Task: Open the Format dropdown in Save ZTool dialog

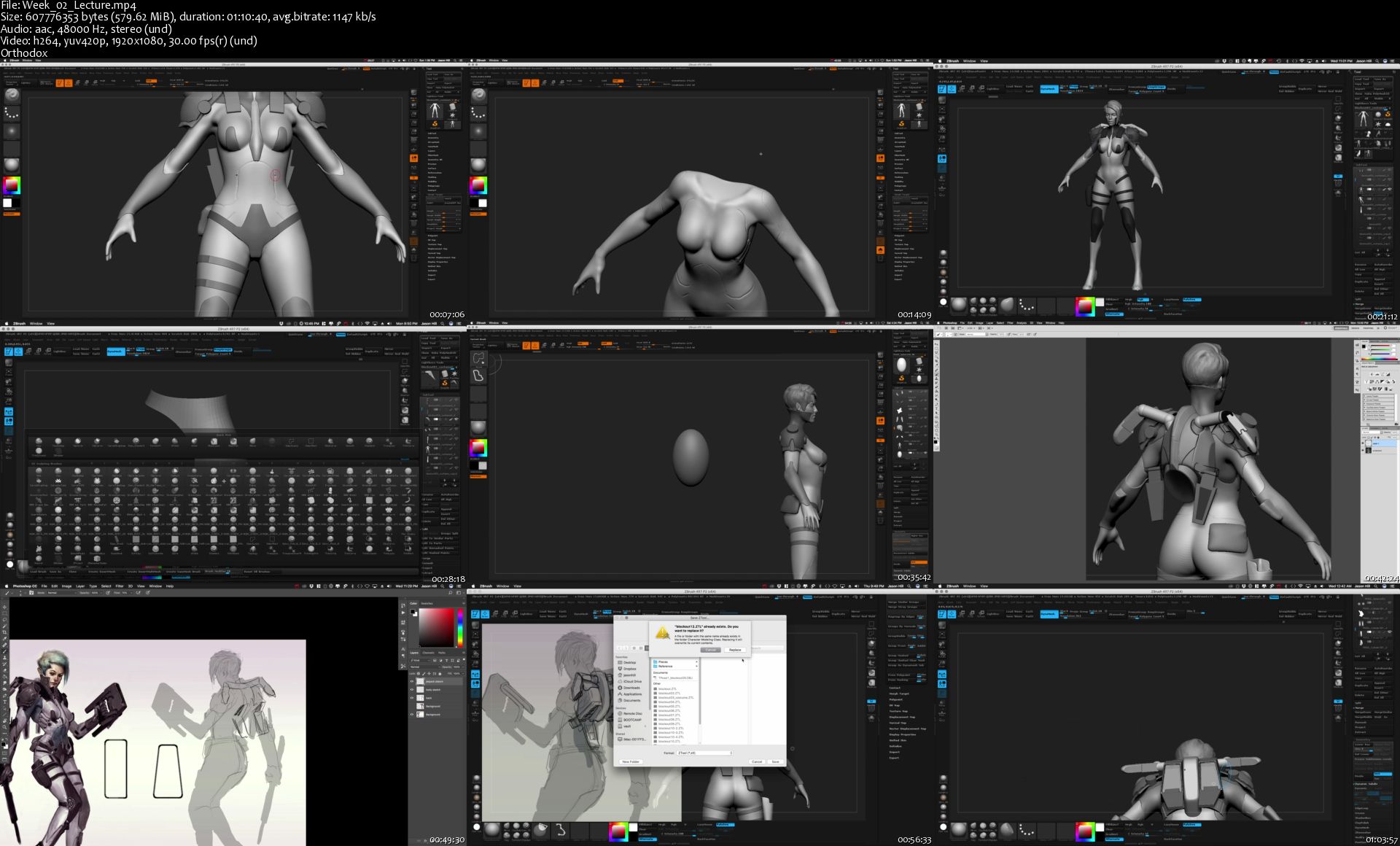Action: click(705, 753)
